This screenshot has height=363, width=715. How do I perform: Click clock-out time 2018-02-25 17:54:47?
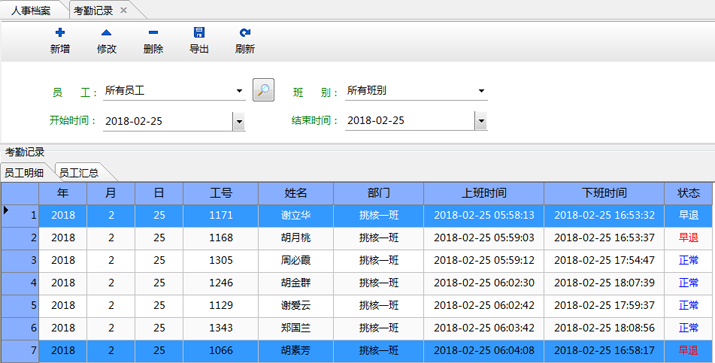pyautogui.click(x=604, y=260)
